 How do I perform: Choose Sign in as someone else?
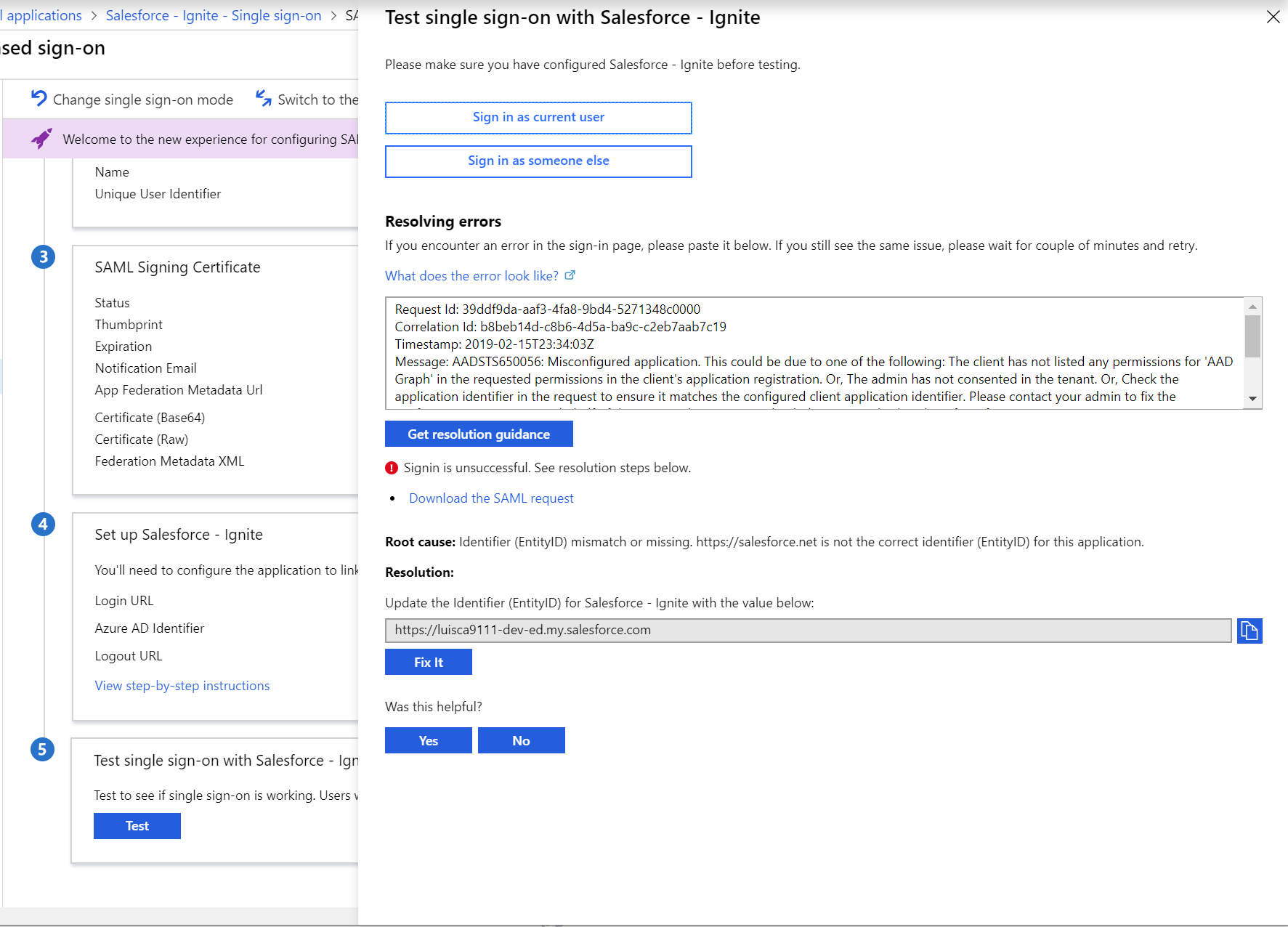click(x=538, y=161)
